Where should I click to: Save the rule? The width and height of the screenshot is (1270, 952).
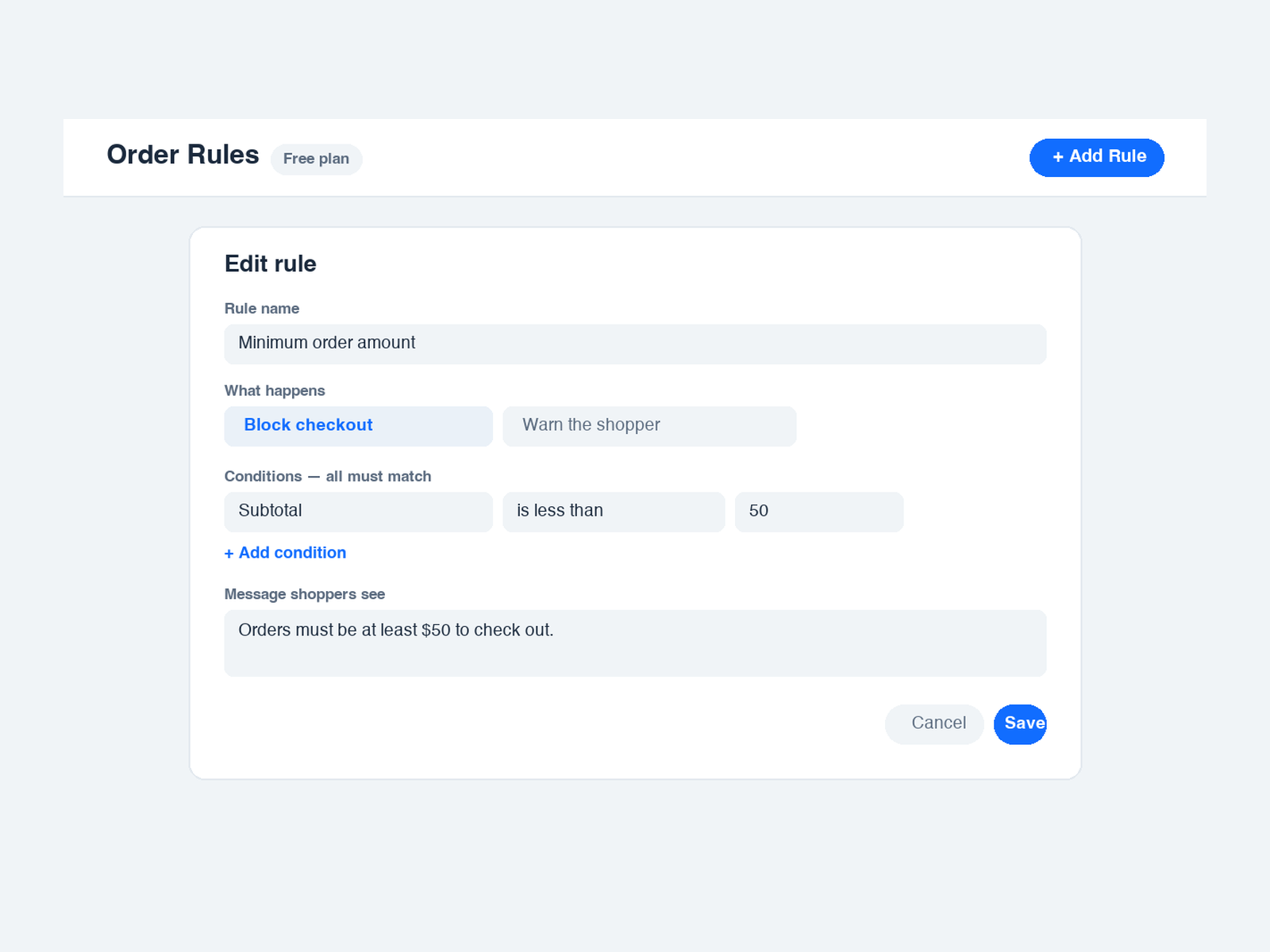tap(1020, 724)
